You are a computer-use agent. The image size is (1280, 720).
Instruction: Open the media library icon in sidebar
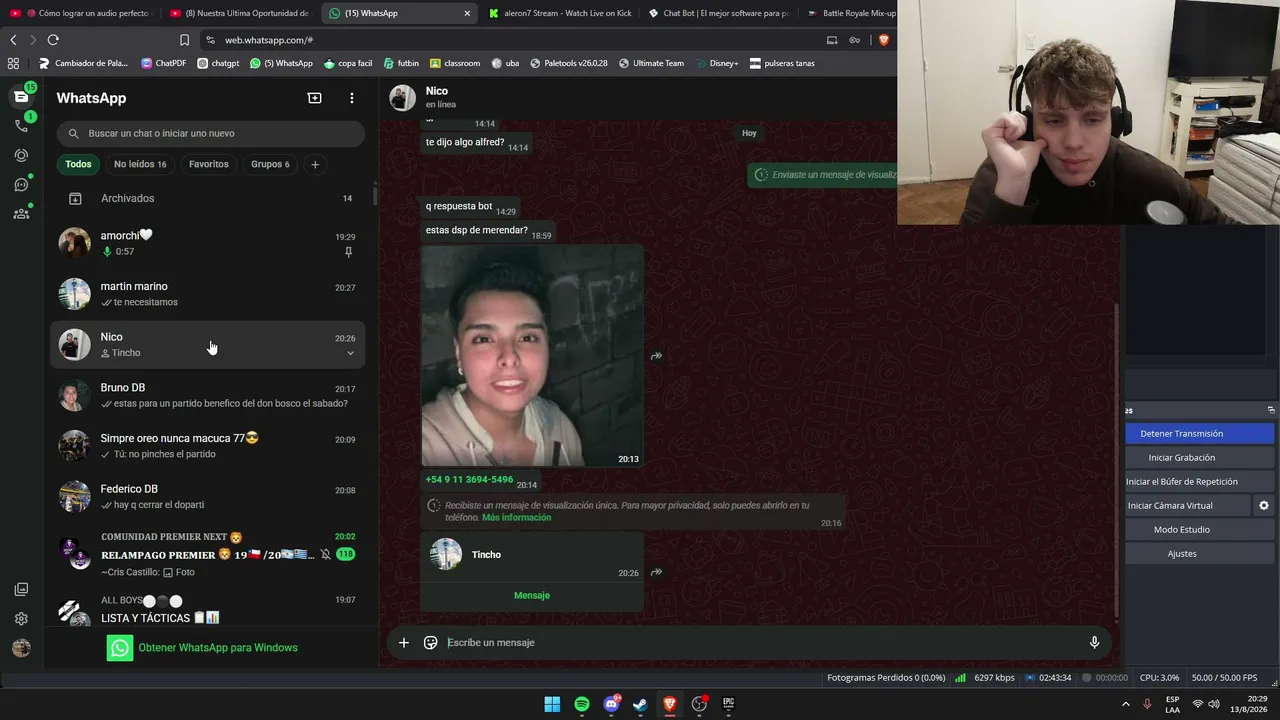pyautogui.click(x=21, y=590)
